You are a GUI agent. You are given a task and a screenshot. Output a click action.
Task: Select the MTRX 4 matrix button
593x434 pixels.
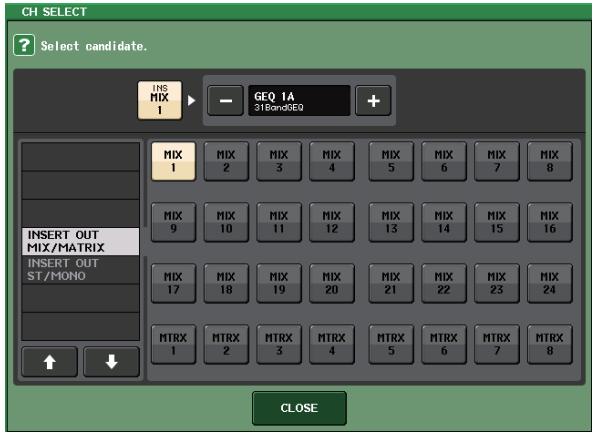[332, 344]
